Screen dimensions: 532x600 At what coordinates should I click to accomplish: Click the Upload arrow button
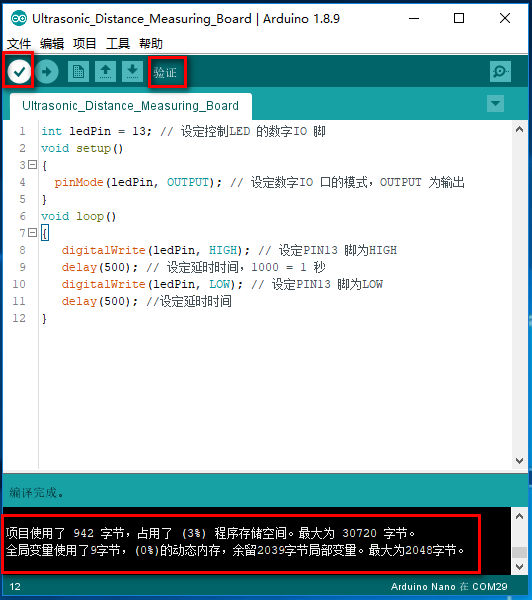coord(47,71)
